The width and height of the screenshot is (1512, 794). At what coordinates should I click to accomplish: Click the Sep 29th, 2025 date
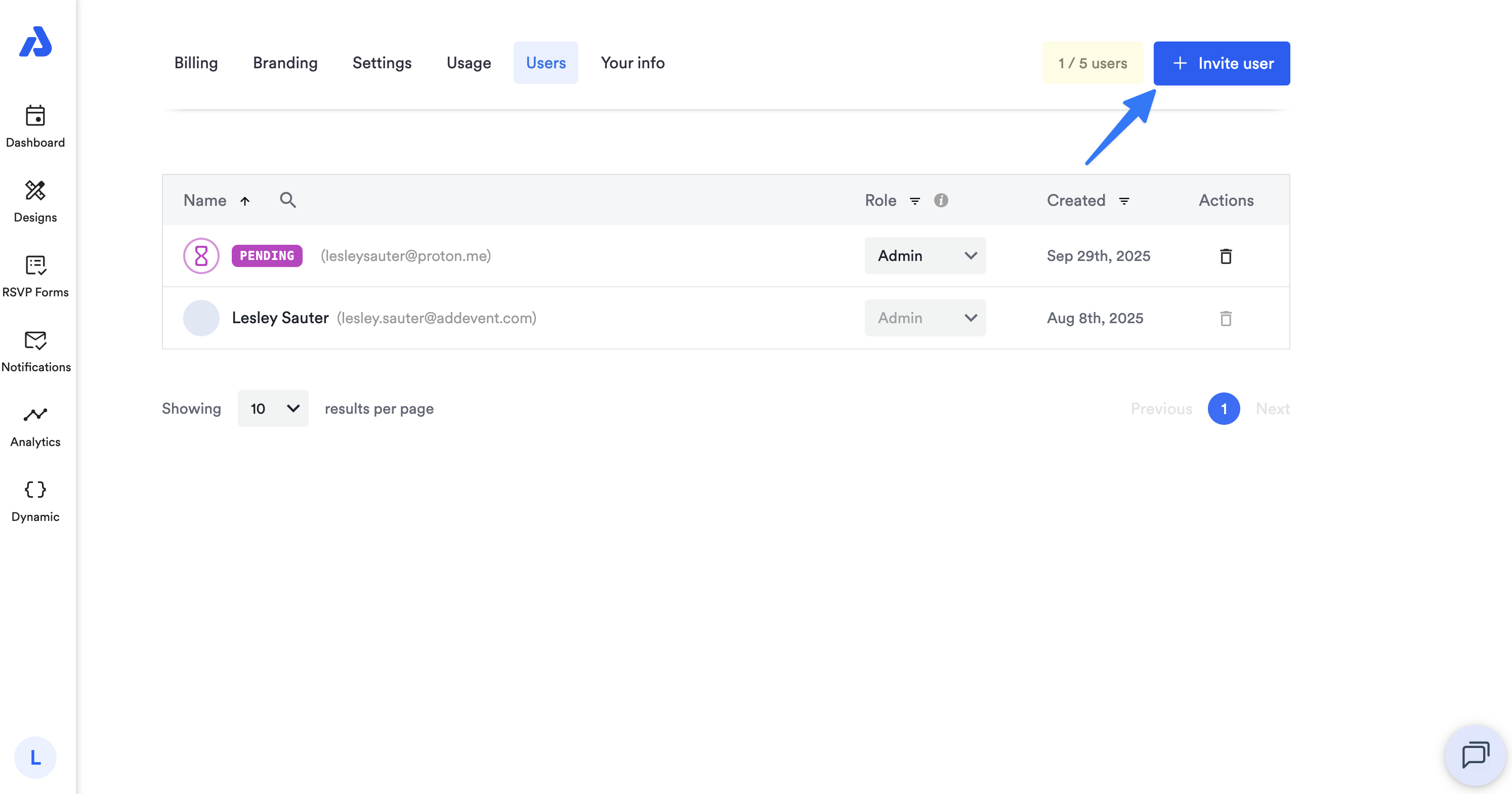1098,256
